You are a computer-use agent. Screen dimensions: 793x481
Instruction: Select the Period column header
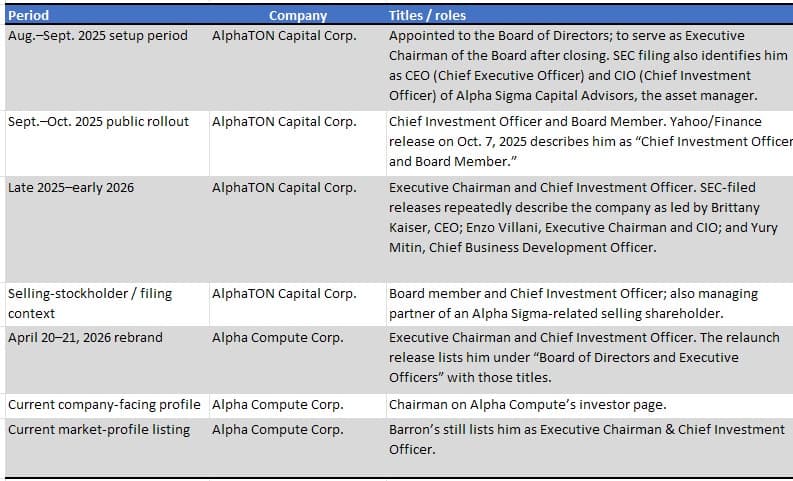[x=107, y=15]
